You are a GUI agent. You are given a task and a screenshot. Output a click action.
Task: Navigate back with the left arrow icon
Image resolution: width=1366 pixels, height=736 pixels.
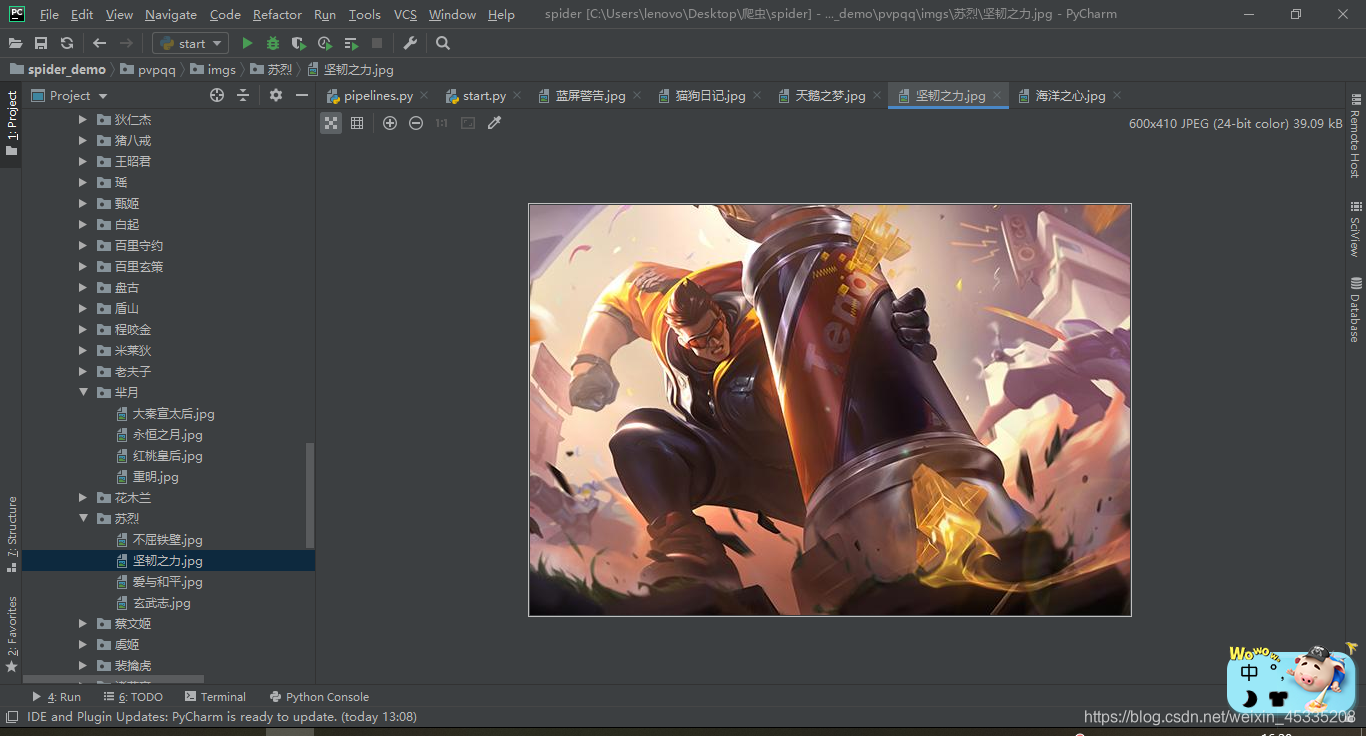[99, 43]
